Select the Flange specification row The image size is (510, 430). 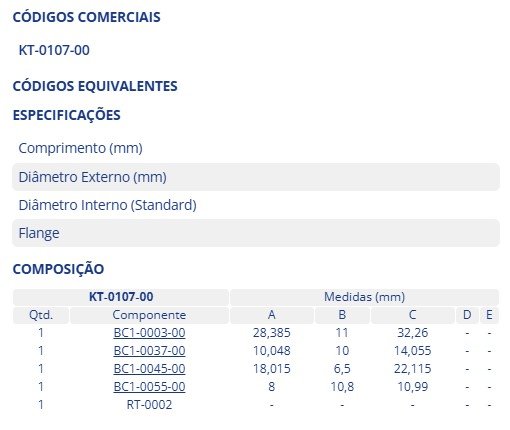point(256,233)
